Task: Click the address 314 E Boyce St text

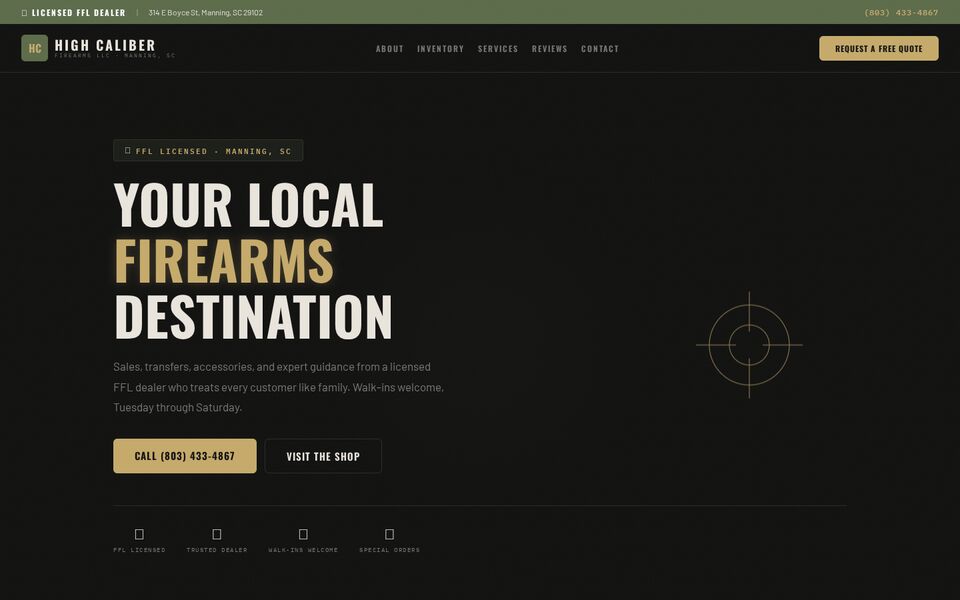Action: coord(206,12)
